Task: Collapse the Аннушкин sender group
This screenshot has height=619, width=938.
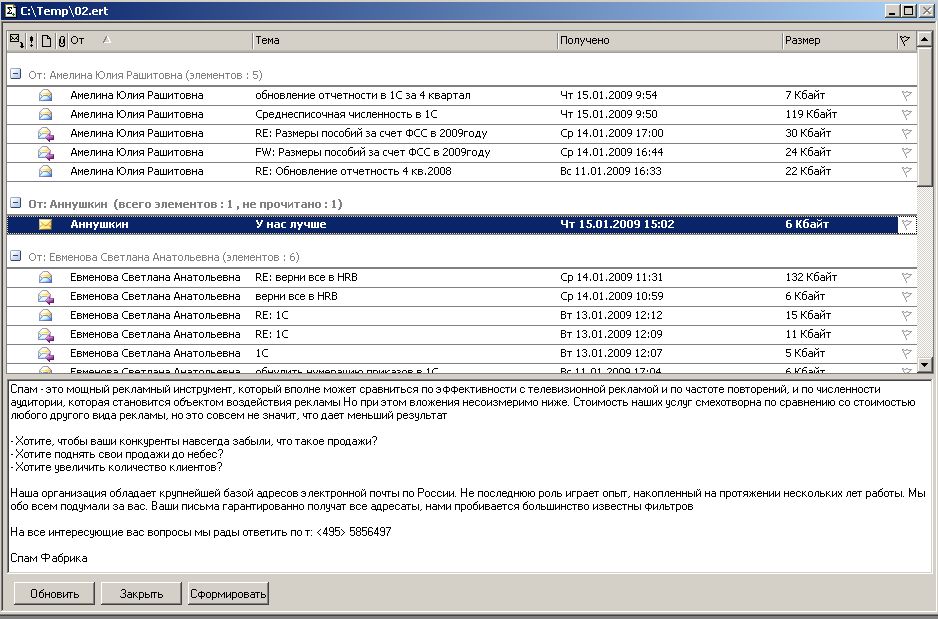Action: click(x=16, y=204)
